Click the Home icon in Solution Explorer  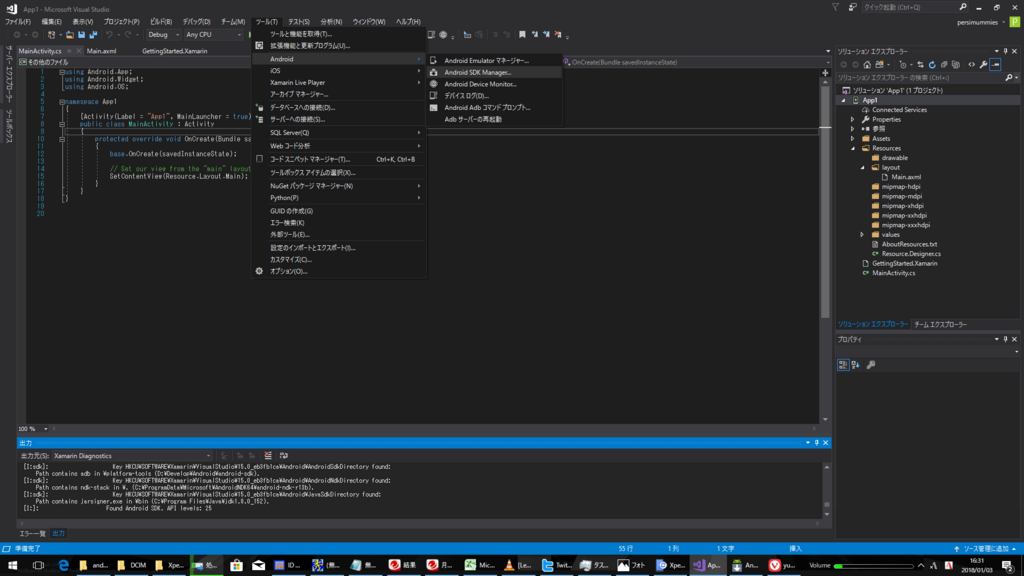tap(867, 65)
